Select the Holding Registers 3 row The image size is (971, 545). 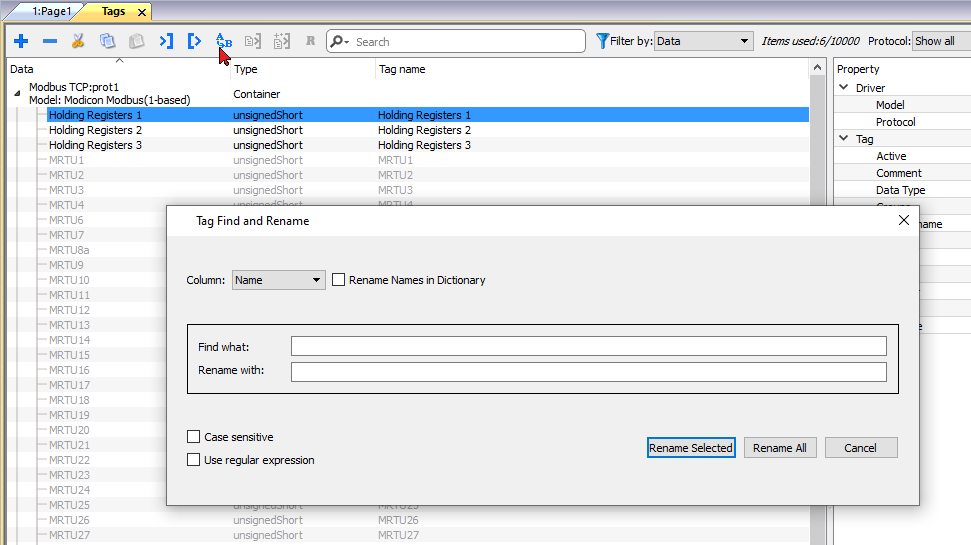(x=427, y=145)
